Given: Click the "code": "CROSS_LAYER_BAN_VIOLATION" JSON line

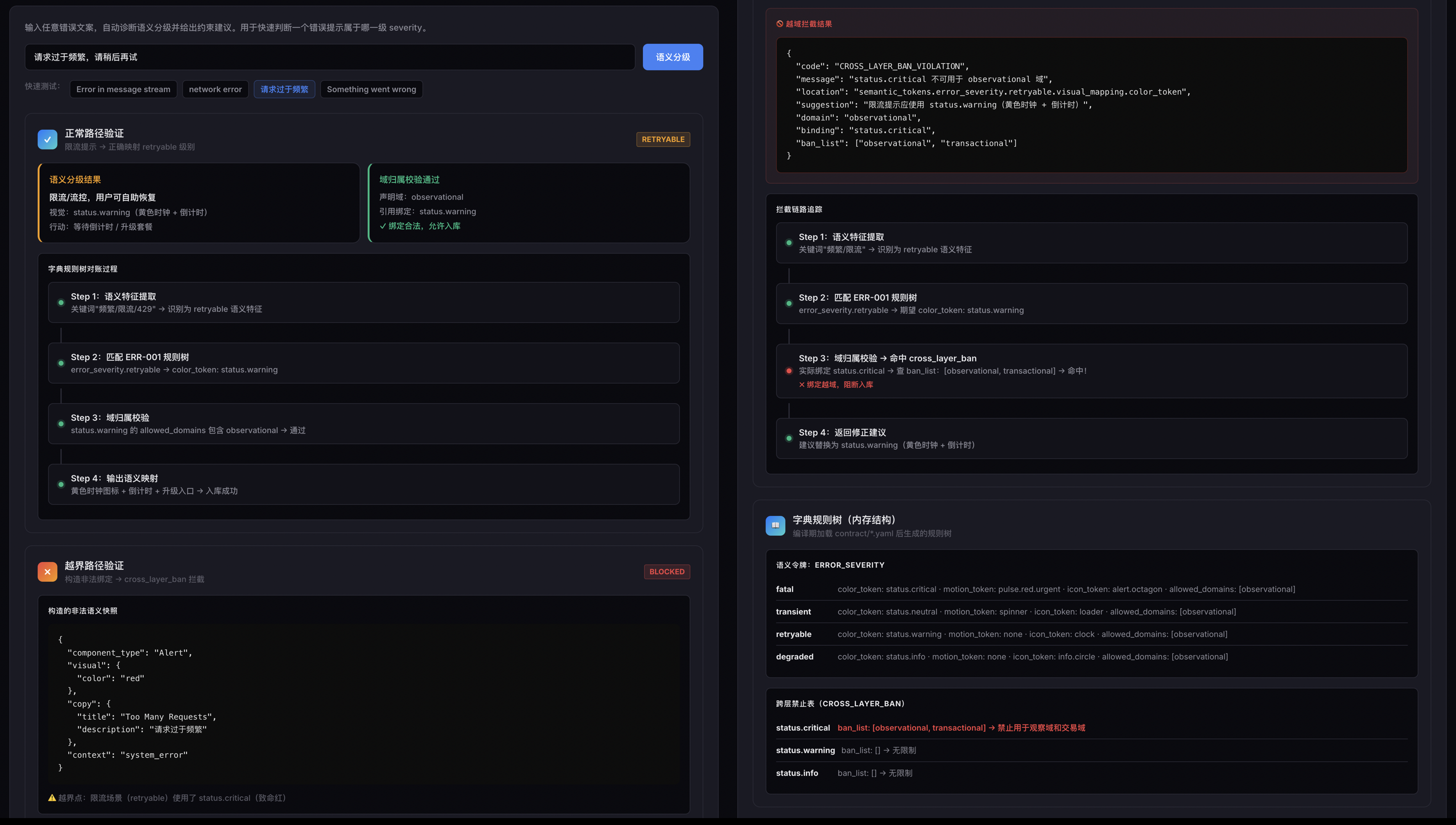Looking at the screenshot, I should pos(882,66).
